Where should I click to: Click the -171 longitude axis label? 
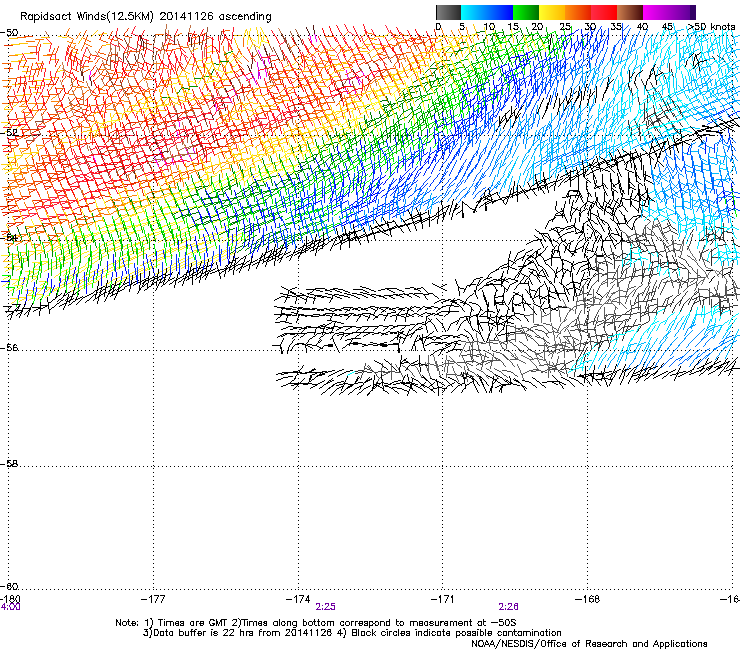tap(443, 599)
